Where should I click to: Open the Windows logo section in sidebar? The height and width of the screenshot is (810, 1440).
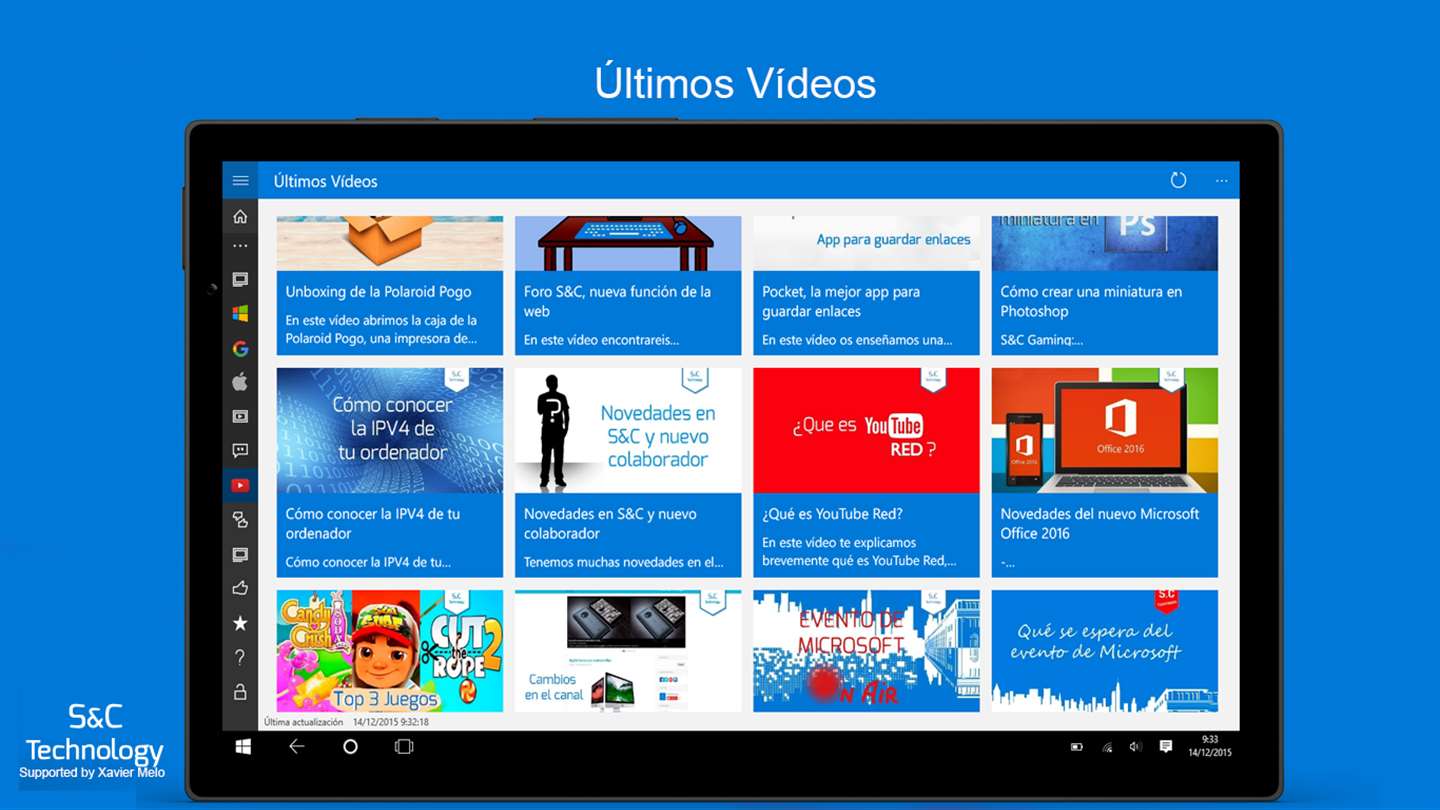(240, 314)
